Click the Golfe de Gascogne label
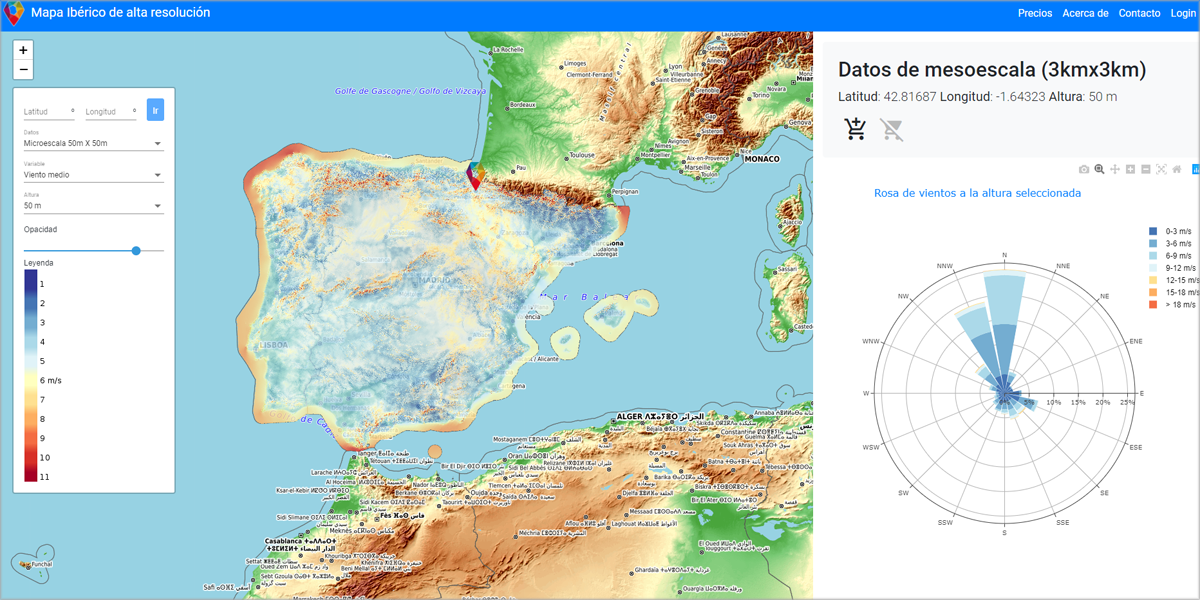Image resolution: width=1200 pixels, height=600 pixels. (x=410, y=91)
